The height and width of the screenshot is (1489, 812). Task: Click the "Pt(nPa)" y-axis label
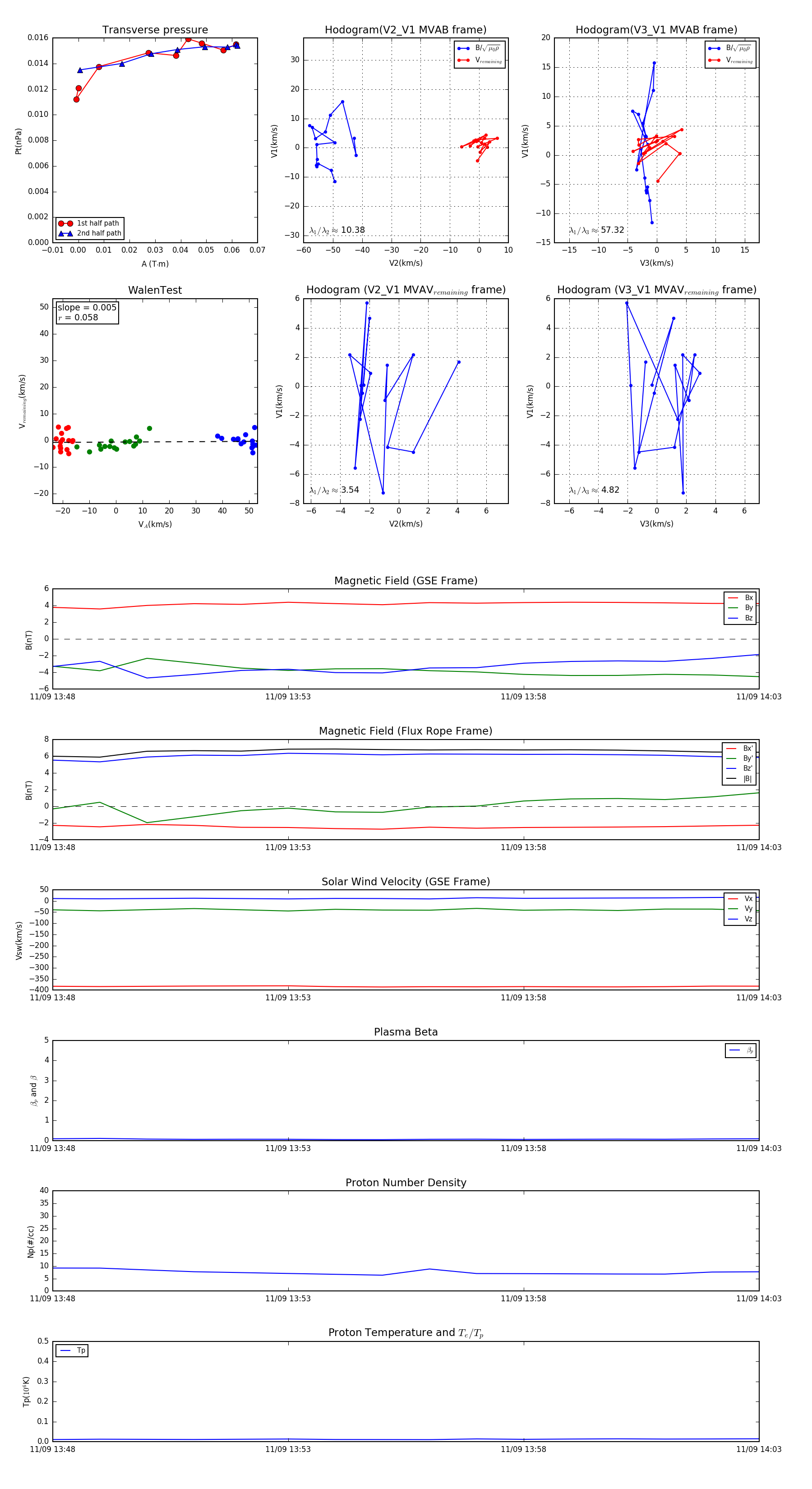[18, 141]
